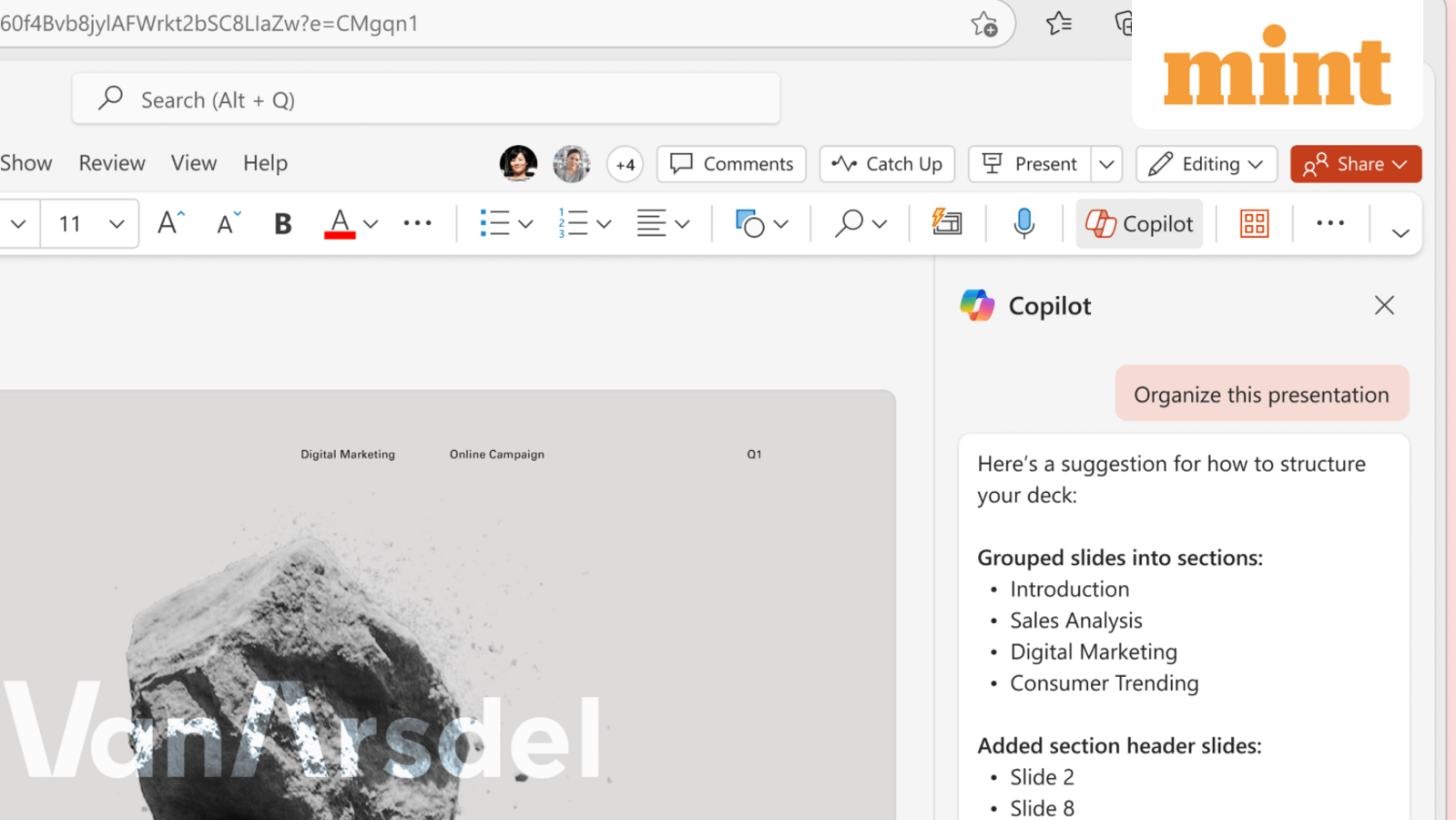
Task: Close the Copilot panel
Action: pyautogui.click(x=1384, y=305)
